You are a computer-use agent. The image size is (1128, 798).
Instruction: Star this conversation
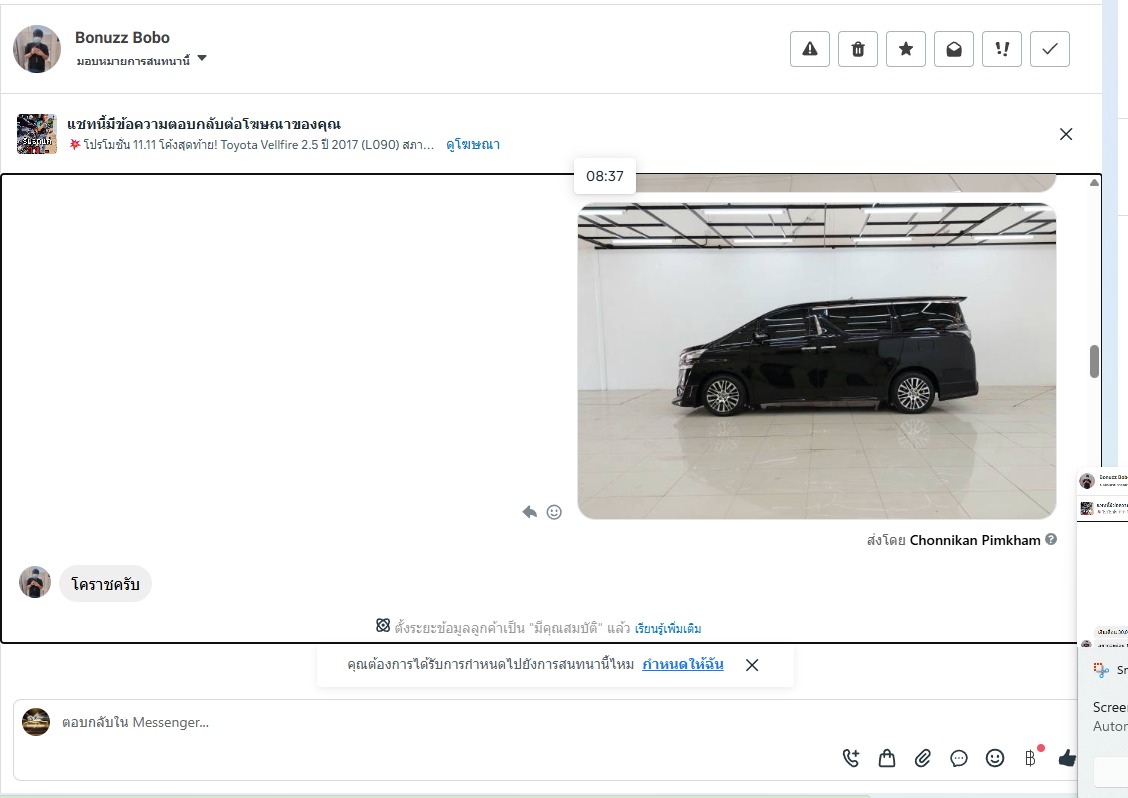(906, 49)
